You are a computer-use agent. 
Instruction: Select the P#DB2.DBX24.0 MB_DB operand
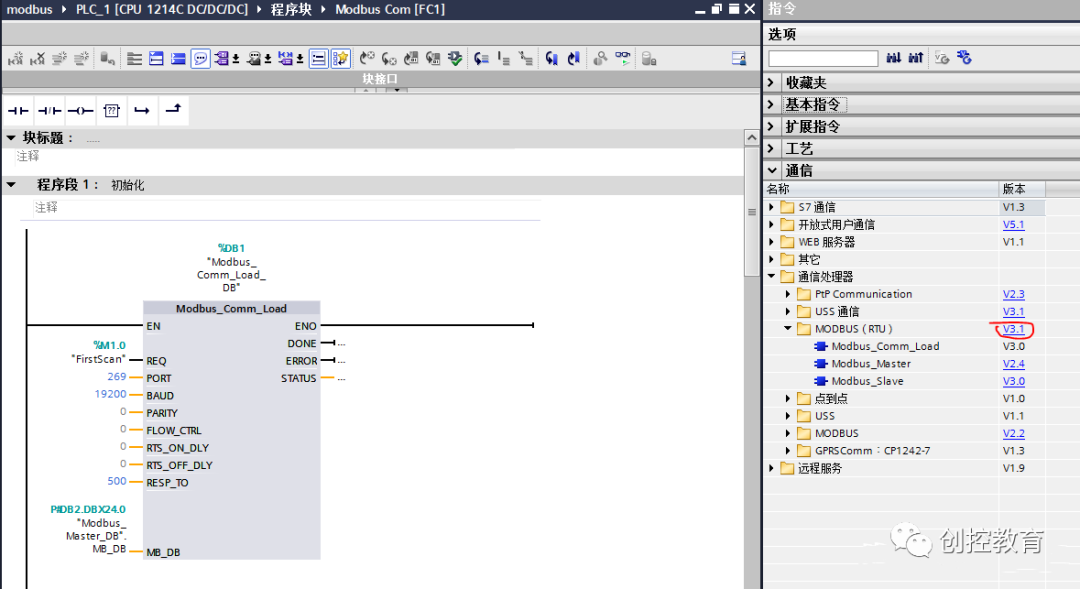[88, 529]
